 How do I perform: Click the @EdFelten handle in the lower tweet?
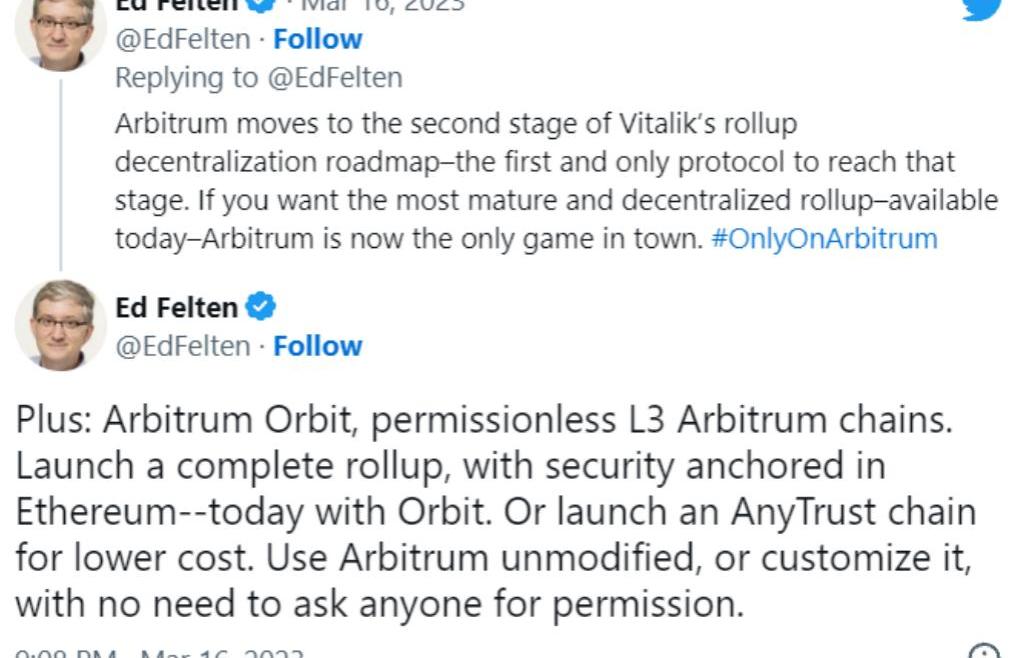183,346
